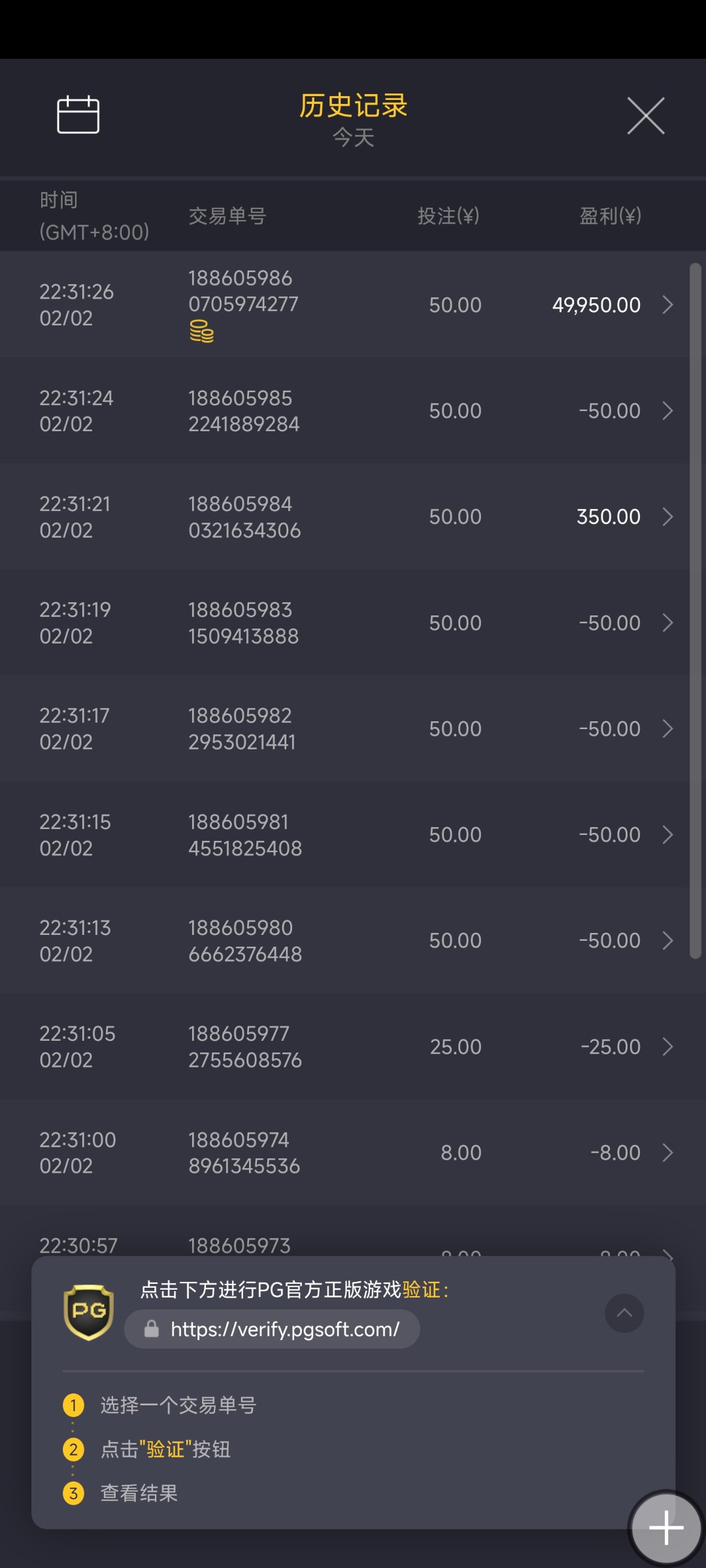The image size is (706, 1568).
Task: Click the 今天 date filter label
Action: click(353, 138)
